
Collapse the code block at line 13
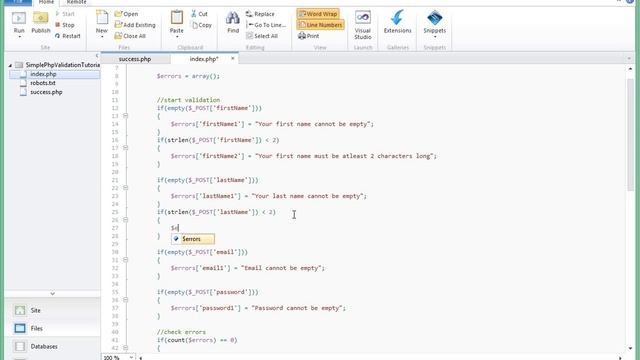click(x=126, y=116)
